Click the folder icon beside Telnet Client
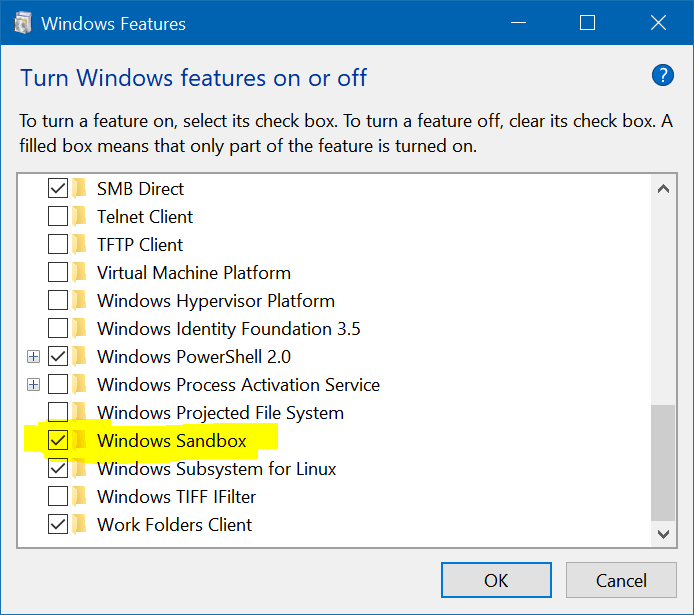This screenshot has width=694, height=615. click(80, 216)
